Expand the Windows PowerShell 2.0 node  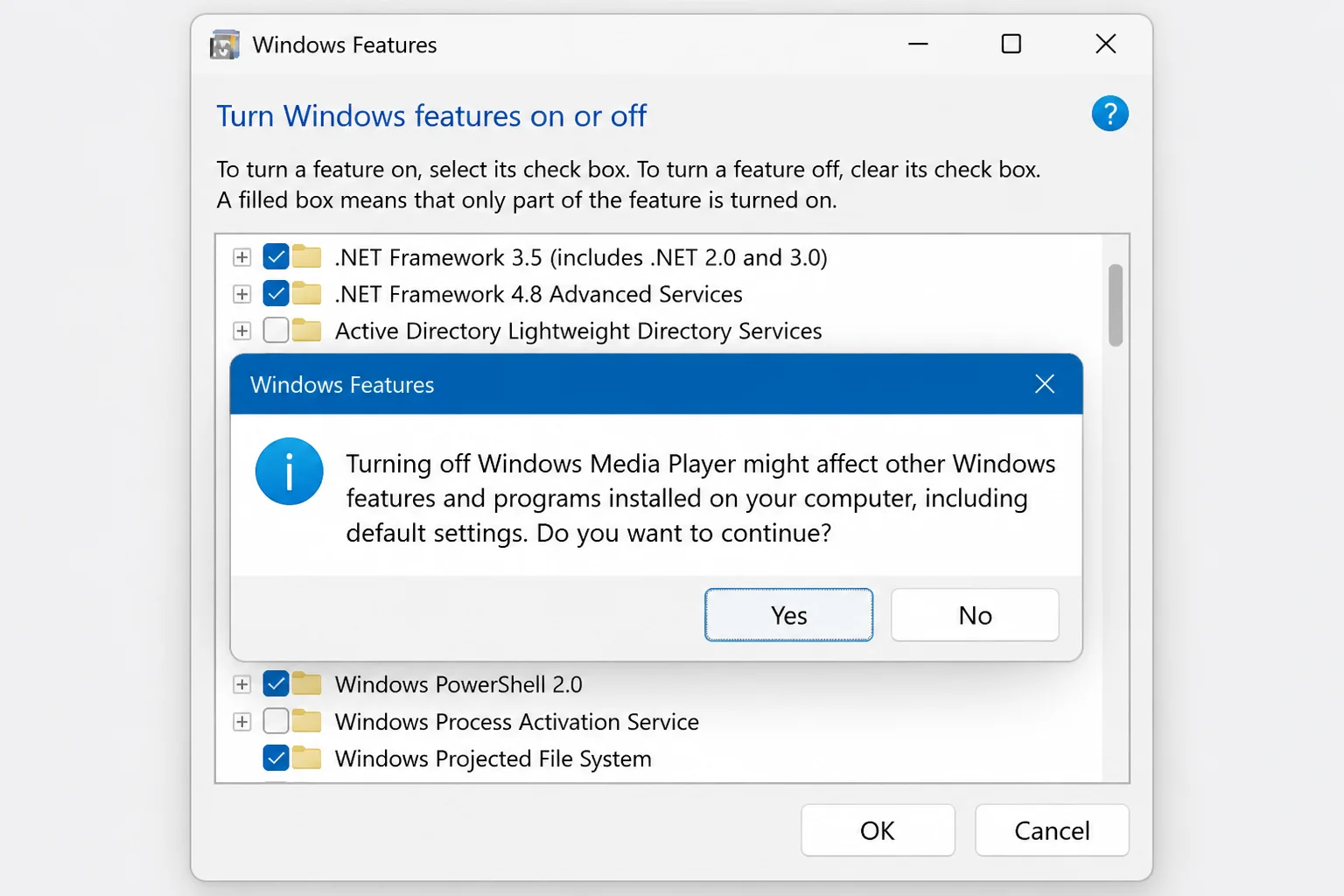[242, 684]
